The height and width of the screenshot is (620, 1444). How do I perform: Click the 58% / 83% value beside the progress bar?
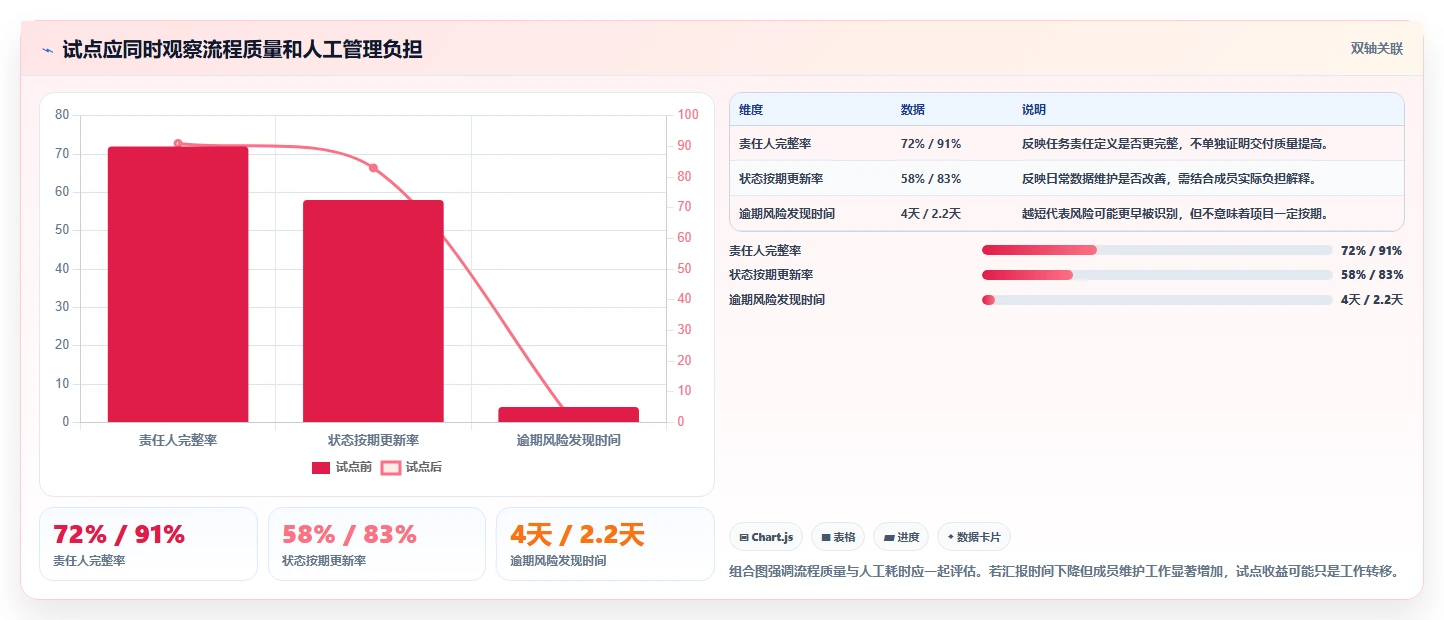[1372, 275]
